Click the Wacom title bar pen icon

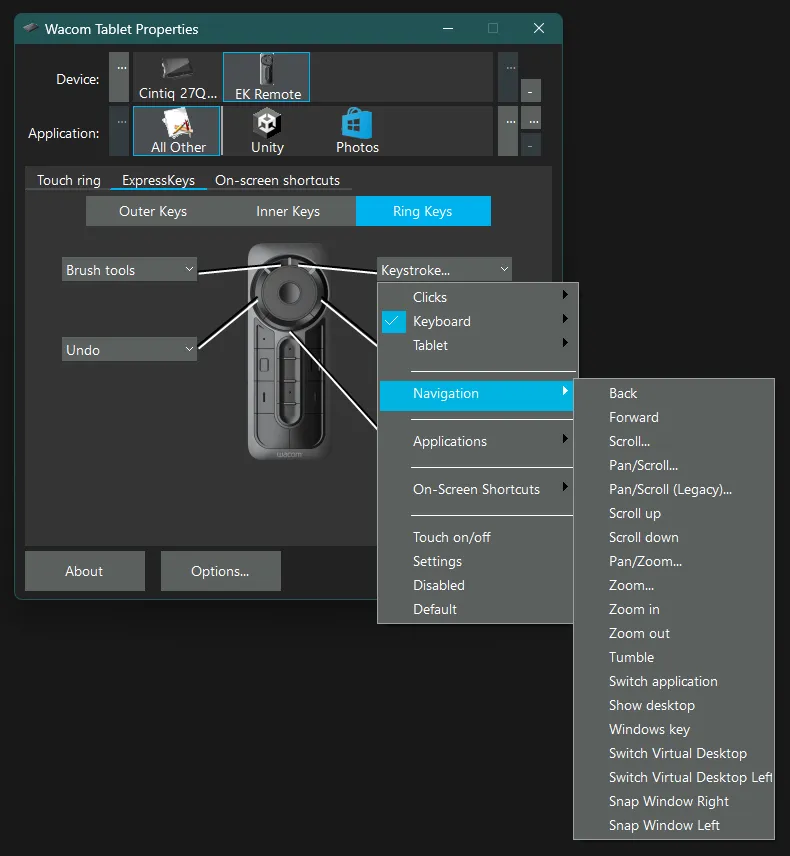tap(31, 28)
